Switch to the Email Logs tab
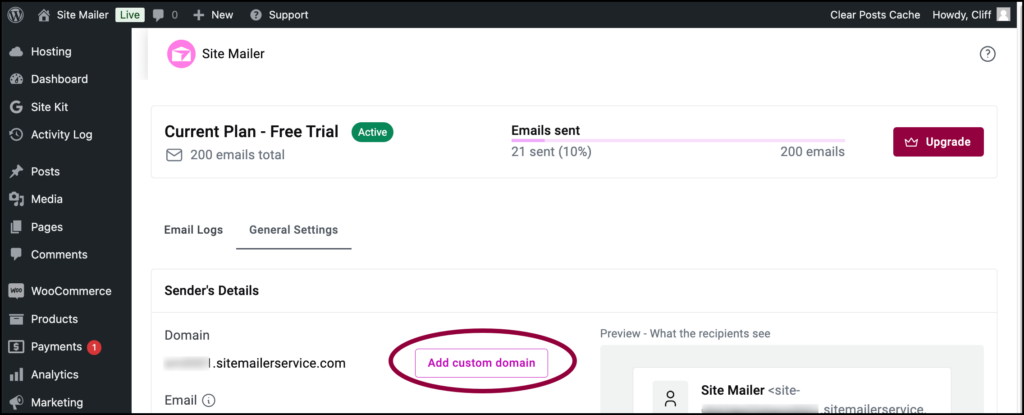The image size is (1024, 415). click(193, 230)
